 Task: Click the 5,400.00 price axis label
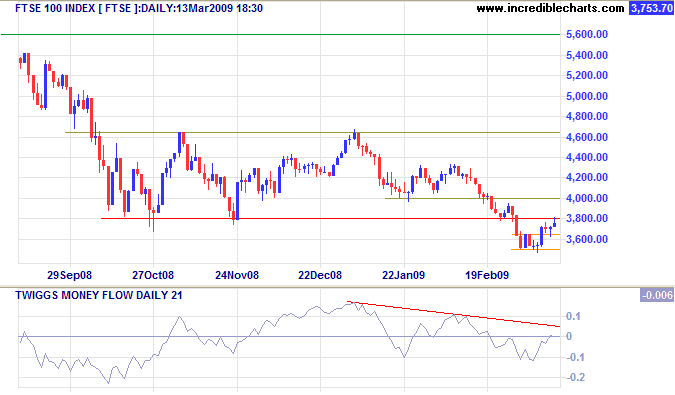(587, 55)
